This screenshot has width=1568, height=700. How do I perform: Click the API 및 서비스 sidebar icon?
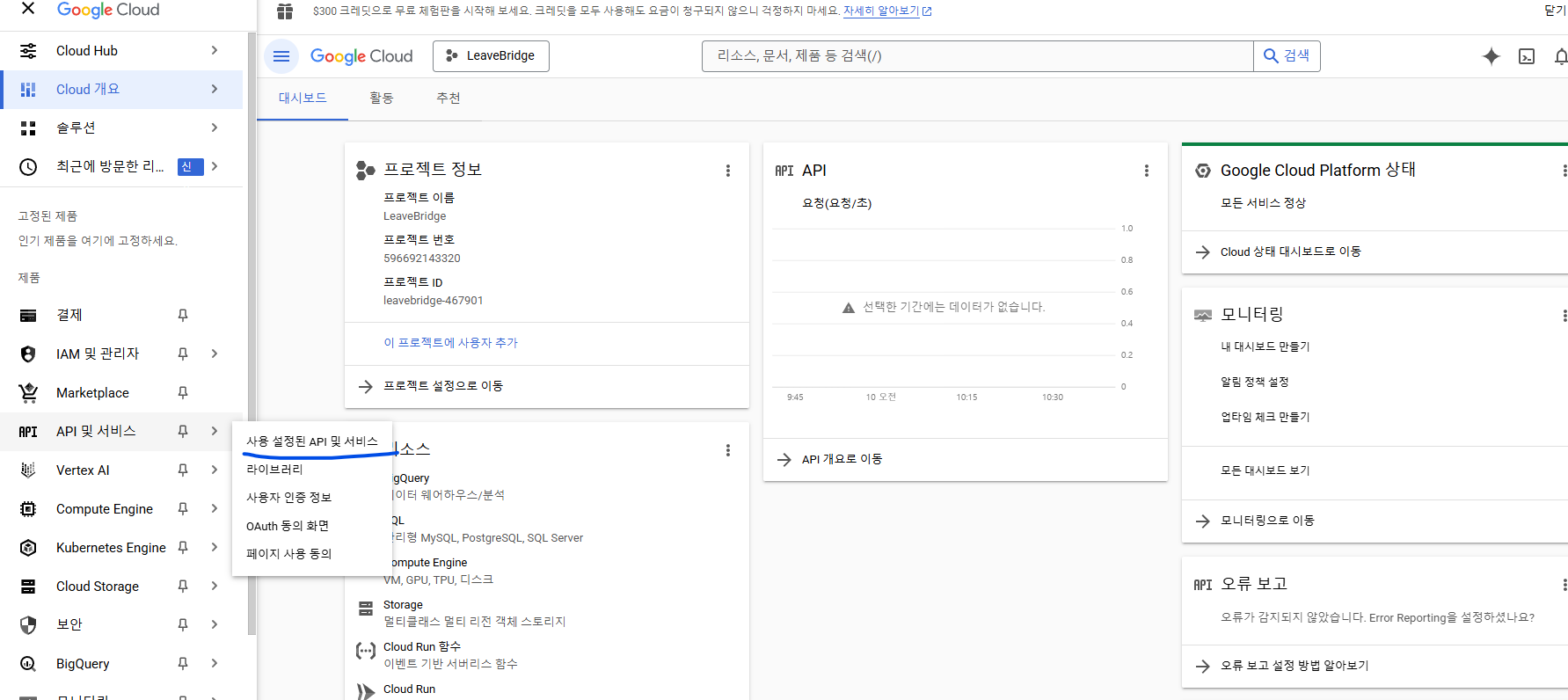pos(28,432)
